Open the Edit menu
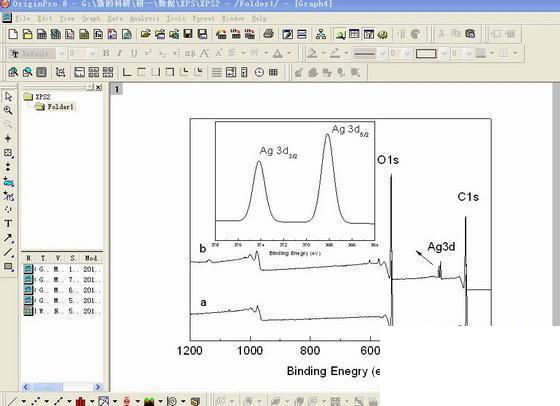 coord(45,18)
